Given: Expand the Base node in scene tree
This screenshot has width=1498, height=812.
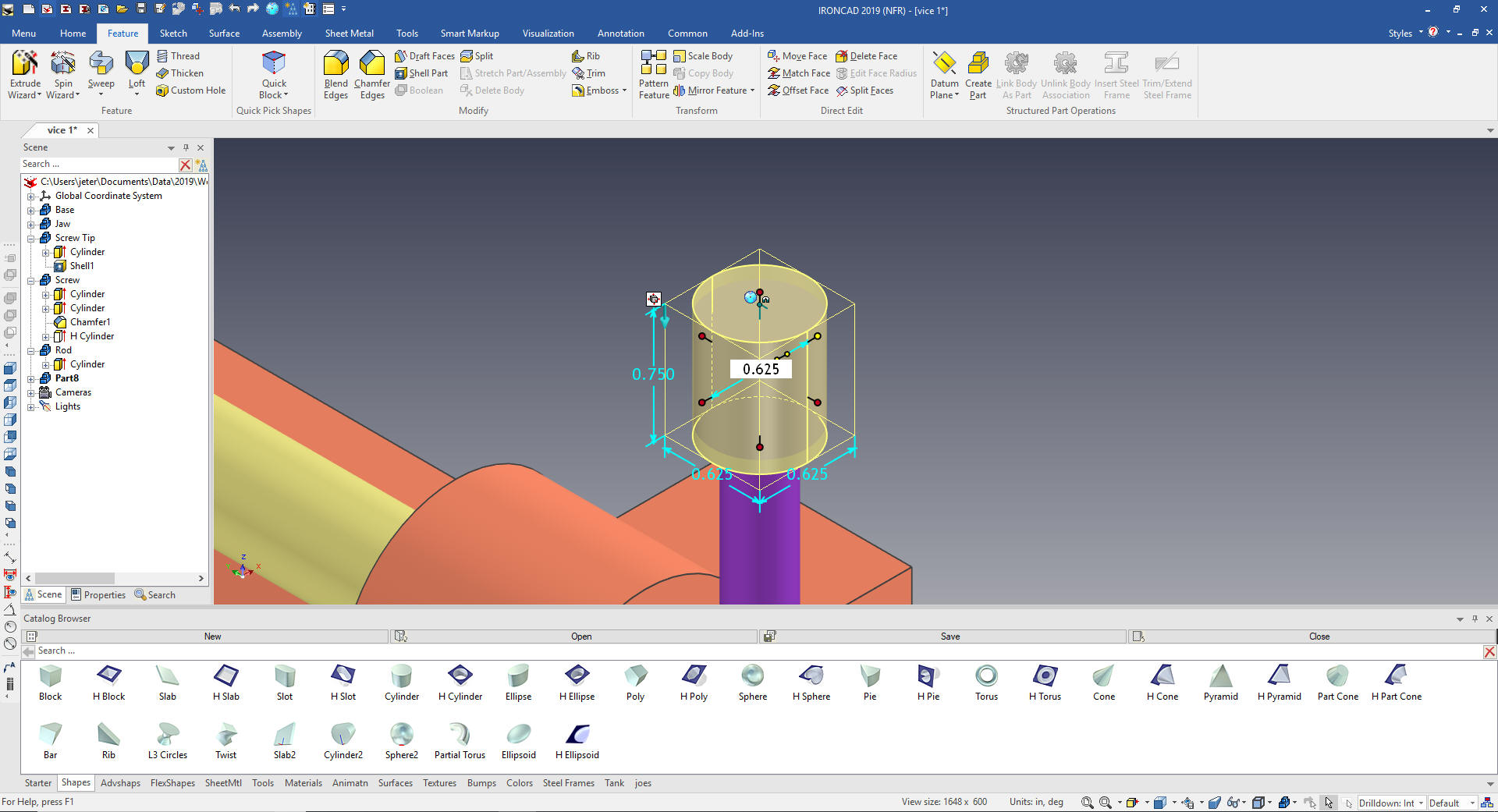Looking at the screenshot, I should [x=31, y=210].
